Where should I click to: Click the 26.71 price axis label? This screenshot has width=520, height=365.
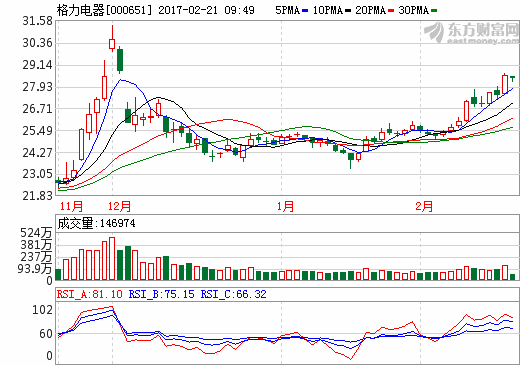37,109
